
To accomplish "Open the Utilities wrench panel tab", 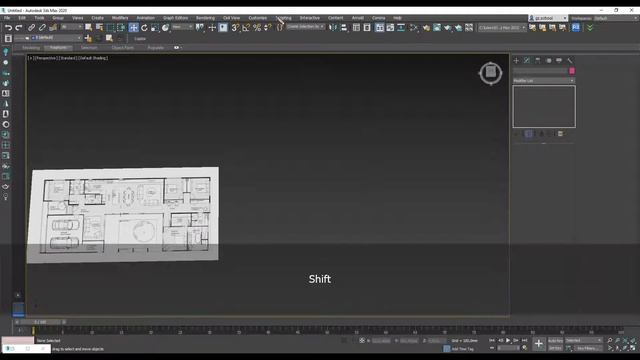I will pyautogui.click(x=570, y=60).
